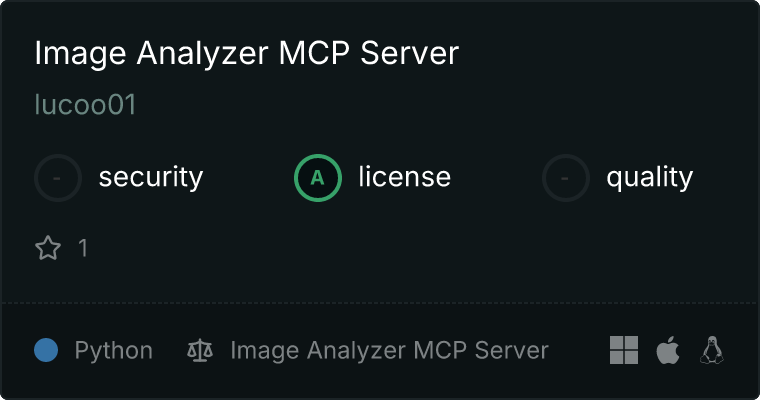Click the letter A inside green circle
This screenshot has width=760, height=400.
point(317,178)
